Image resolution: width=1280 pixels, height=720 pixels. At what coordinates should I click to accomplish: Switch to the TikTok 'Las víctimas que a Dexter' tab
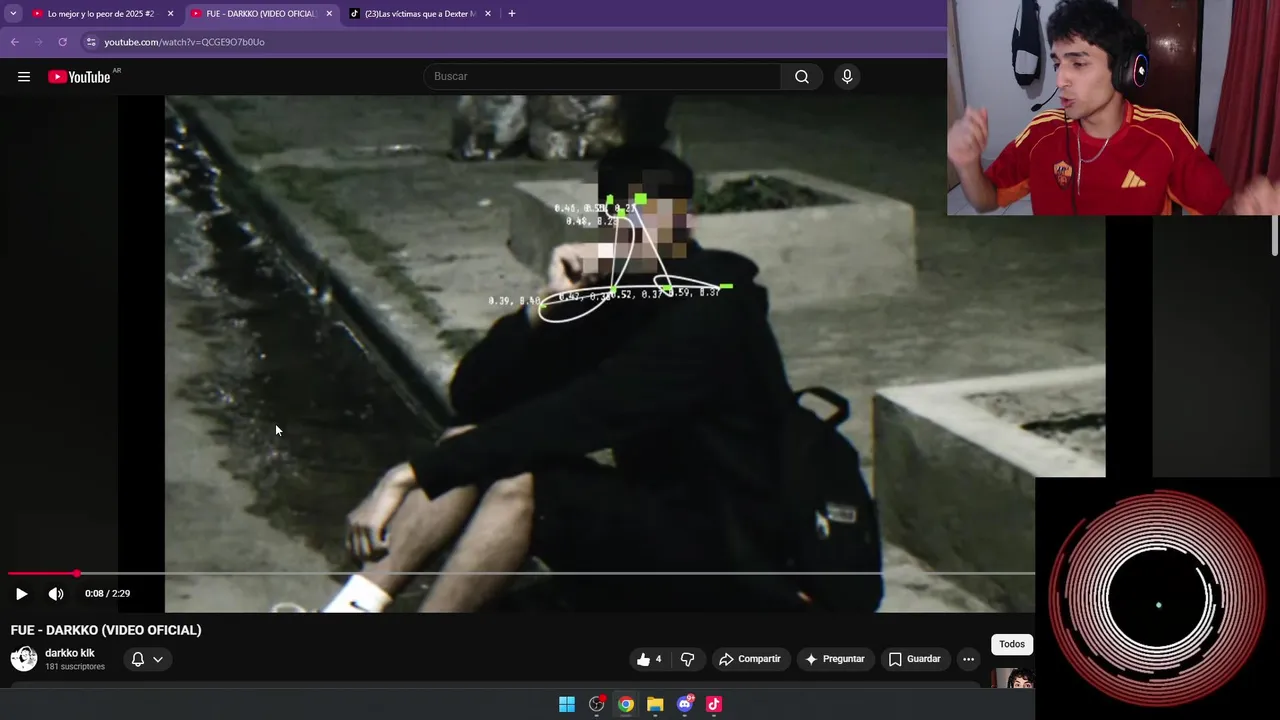coord(420,14)
